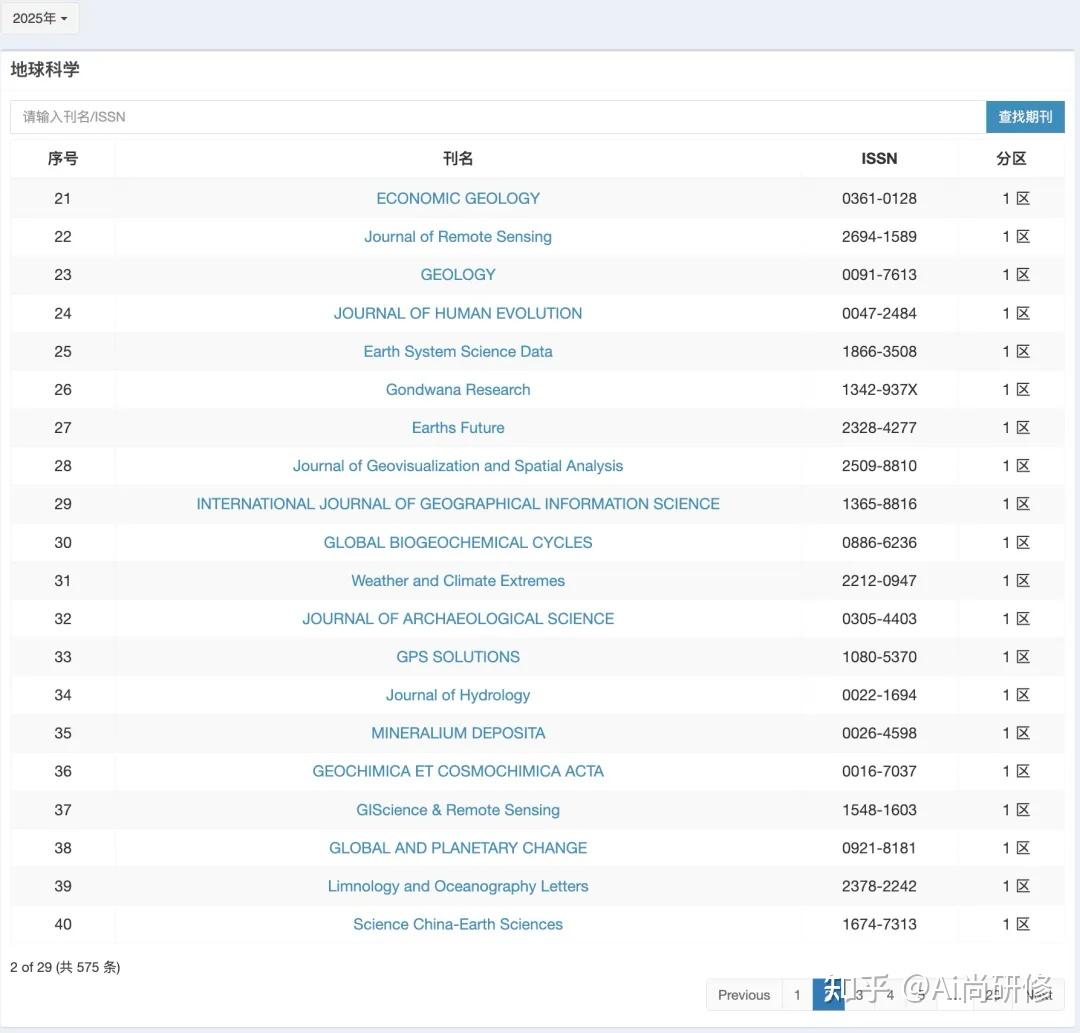
Task: Open the MINERALIUM DEPOSITA link
Action: click(458, 733)
